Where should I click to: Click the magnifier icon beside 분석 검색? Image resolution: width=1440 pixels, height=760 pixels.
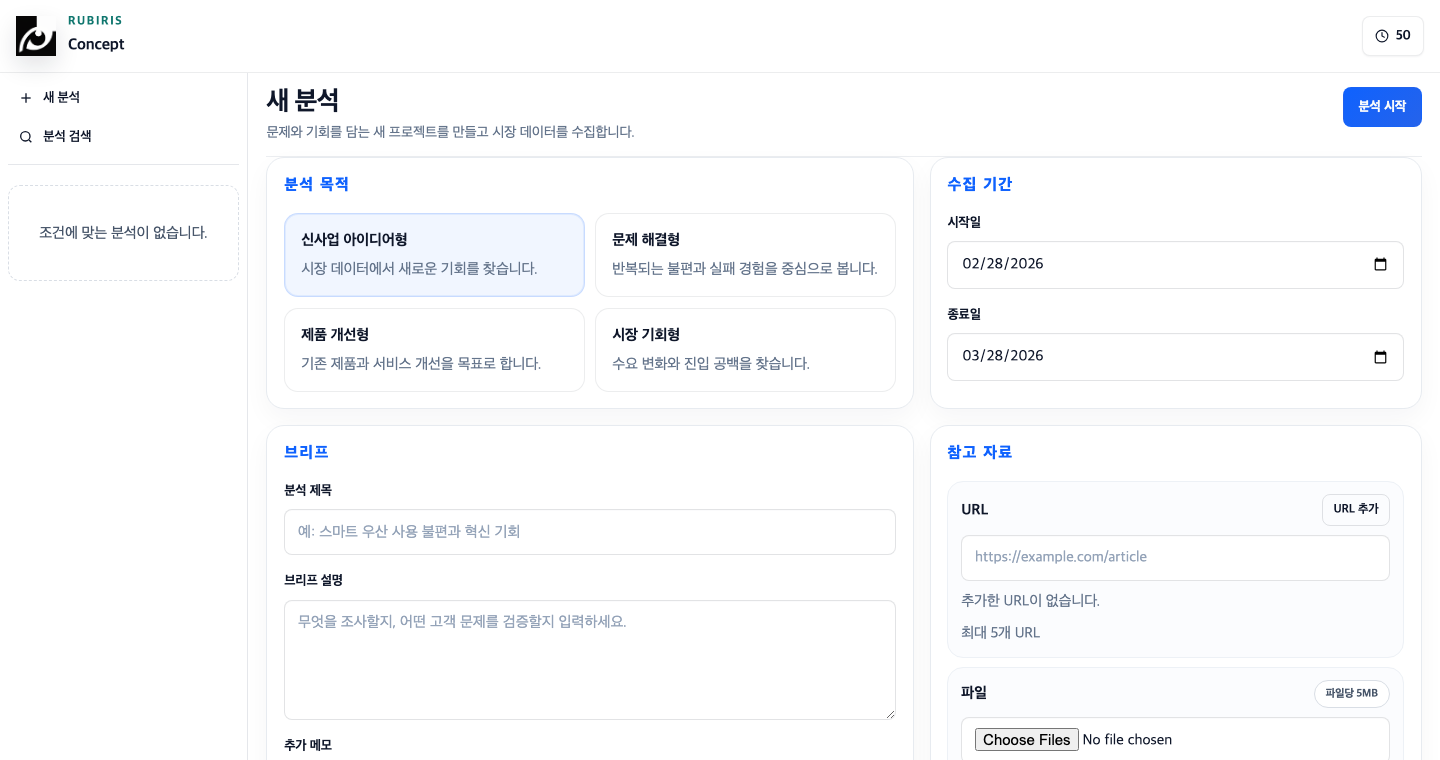(26, 136)
